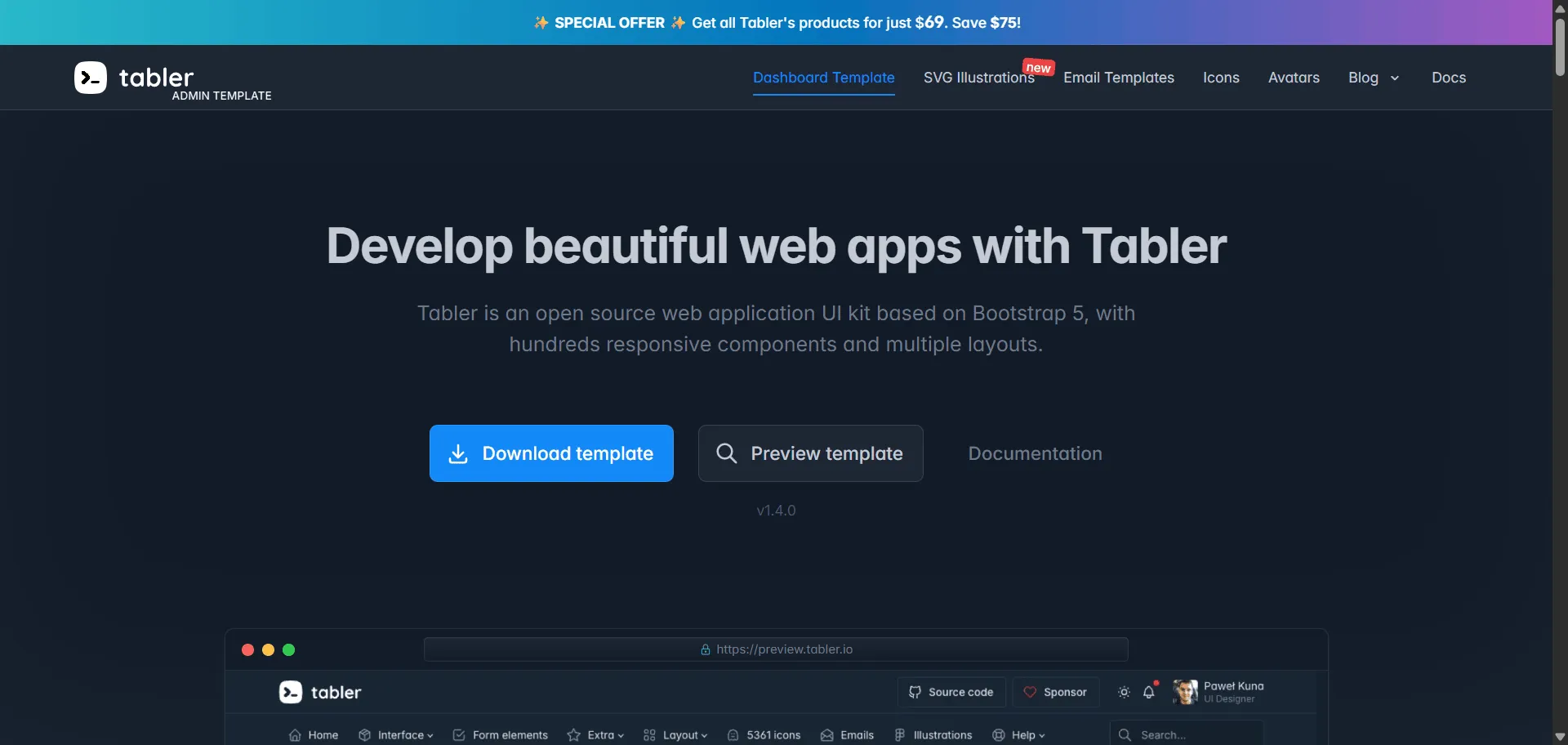The image size is (1568, 745).
Task: Click the magnifier icon in Preview template
Action: click(x=727, y=453)
